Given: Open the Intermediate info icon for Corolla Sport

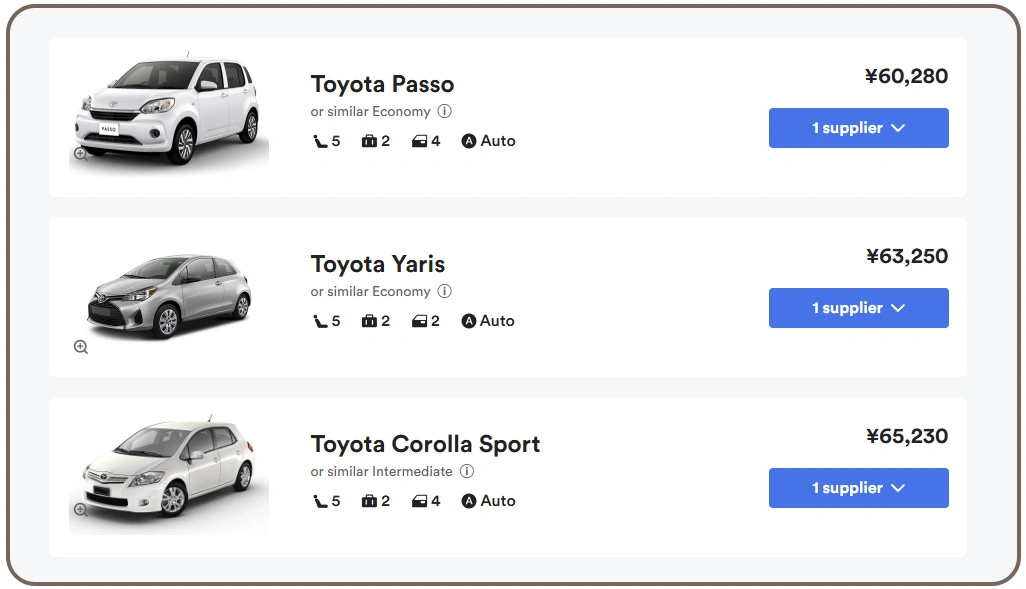Looking at the screenshot, I should pos(466,471).
